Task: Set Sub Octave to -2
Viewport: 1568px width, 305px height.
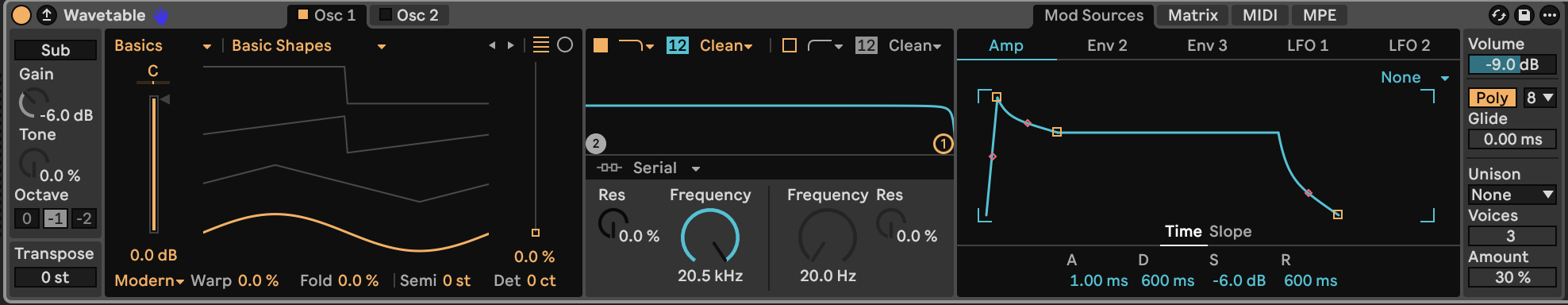Action: [x=84, y=218]
